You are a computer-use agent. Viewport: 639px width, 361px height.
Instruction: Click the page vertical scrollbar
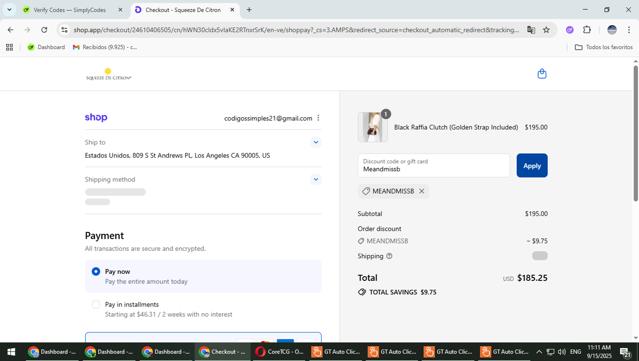click(x=635, y=133)
